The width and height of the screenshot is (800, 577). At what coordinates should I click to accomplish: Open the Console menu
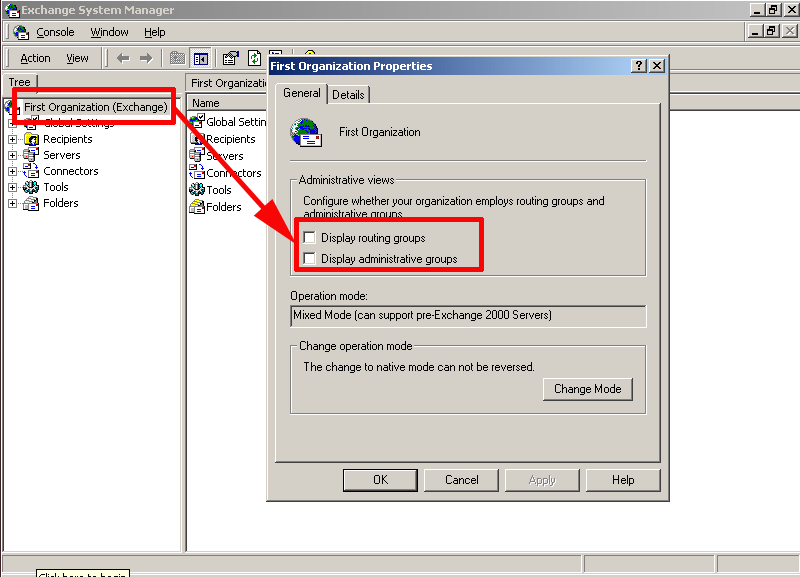click(55, 32)
